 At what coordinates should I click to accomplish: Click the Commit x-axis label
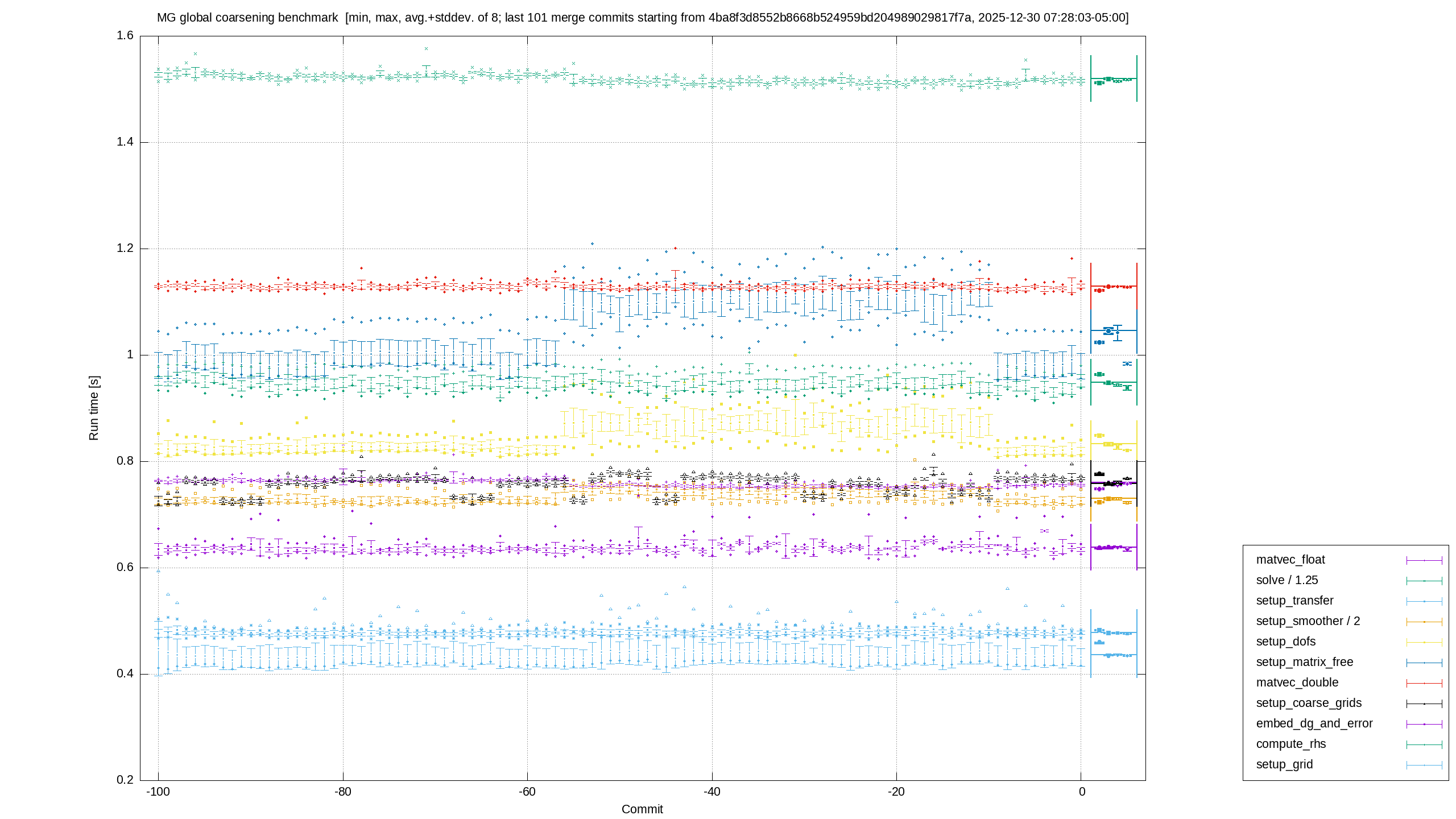[642, 809]
